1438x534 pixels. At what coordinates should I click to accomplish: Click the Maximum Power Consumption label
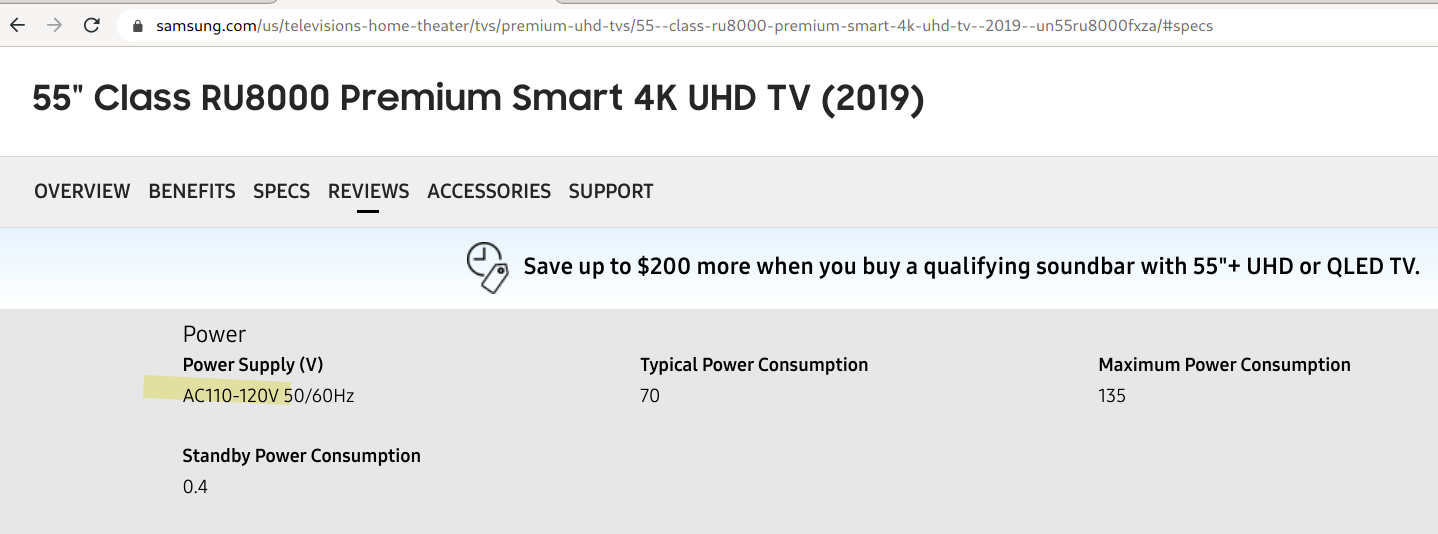[1224, 365]
